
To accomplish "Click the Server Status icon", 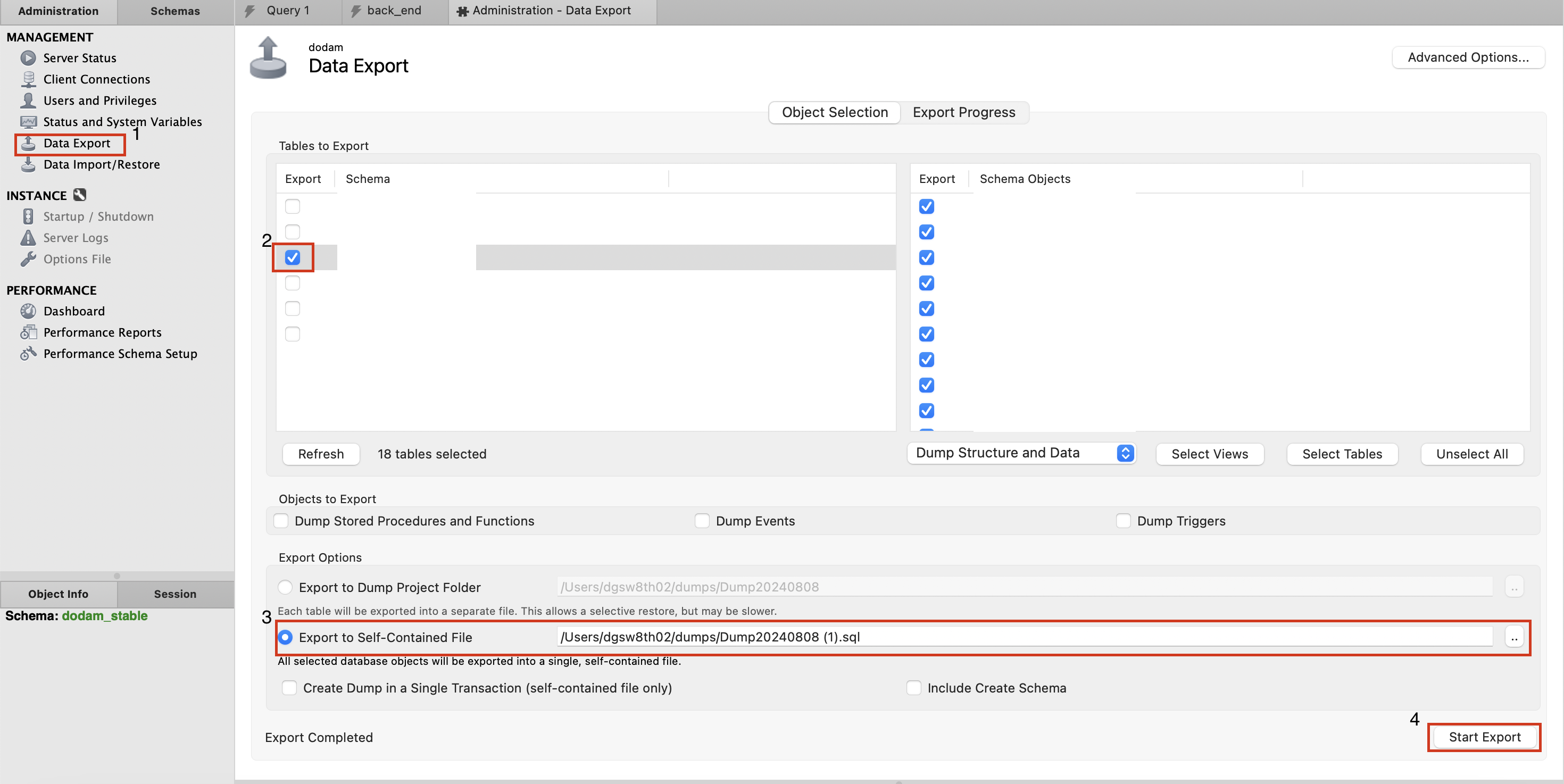I will click(28, 59).
